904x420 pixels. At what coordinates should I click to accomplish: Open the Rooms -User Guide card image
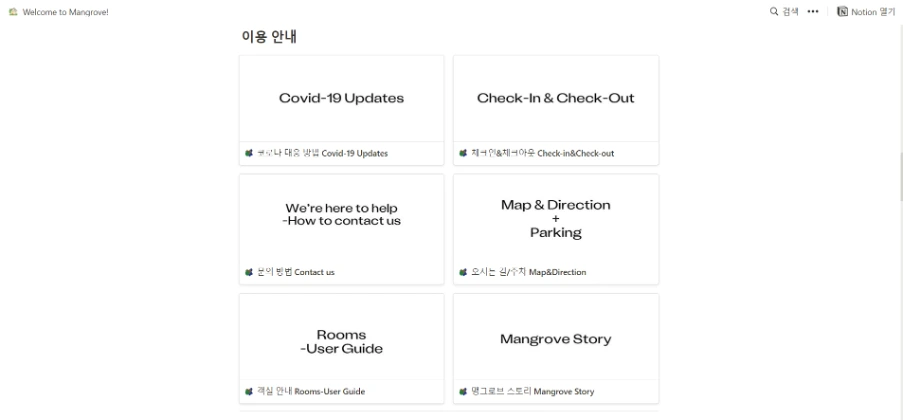[341, 337]
